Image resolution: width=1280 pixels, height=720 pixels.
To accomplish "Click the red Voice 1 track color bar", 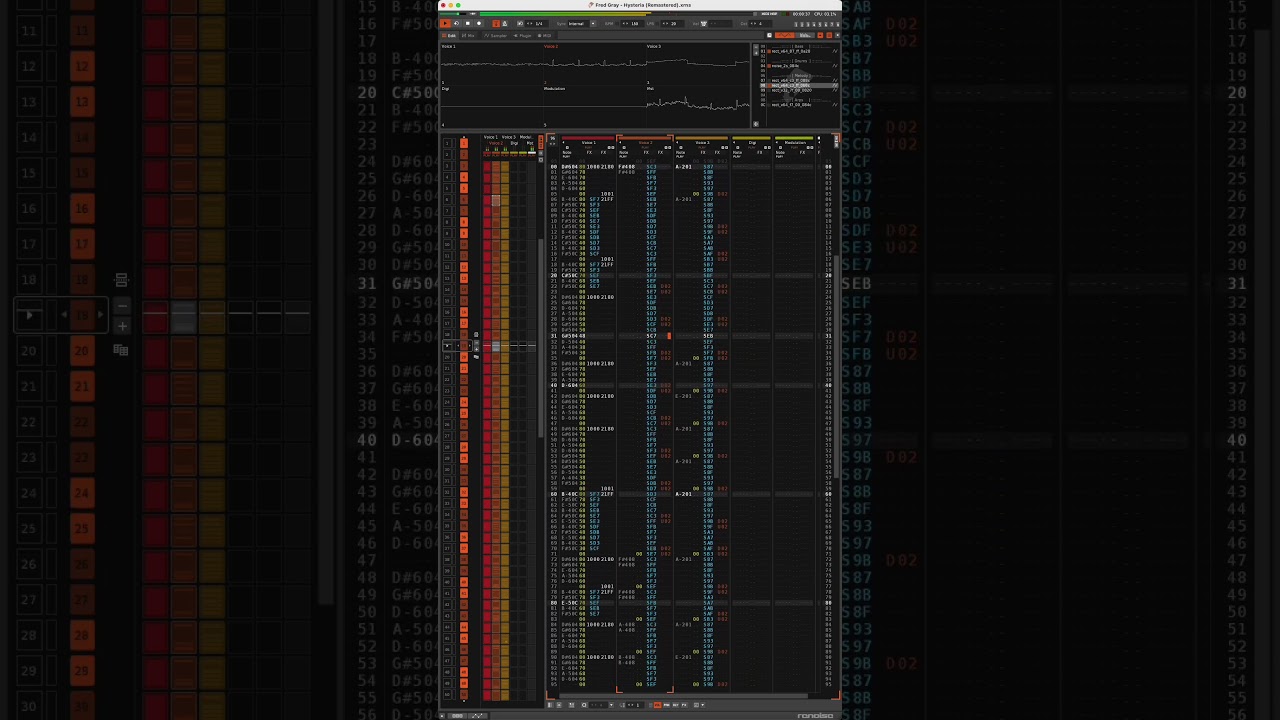I will click(588, 138).
